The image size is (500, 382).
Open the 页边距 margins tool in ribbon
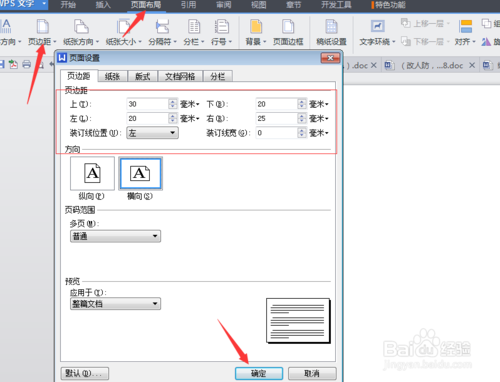point(42,33)
